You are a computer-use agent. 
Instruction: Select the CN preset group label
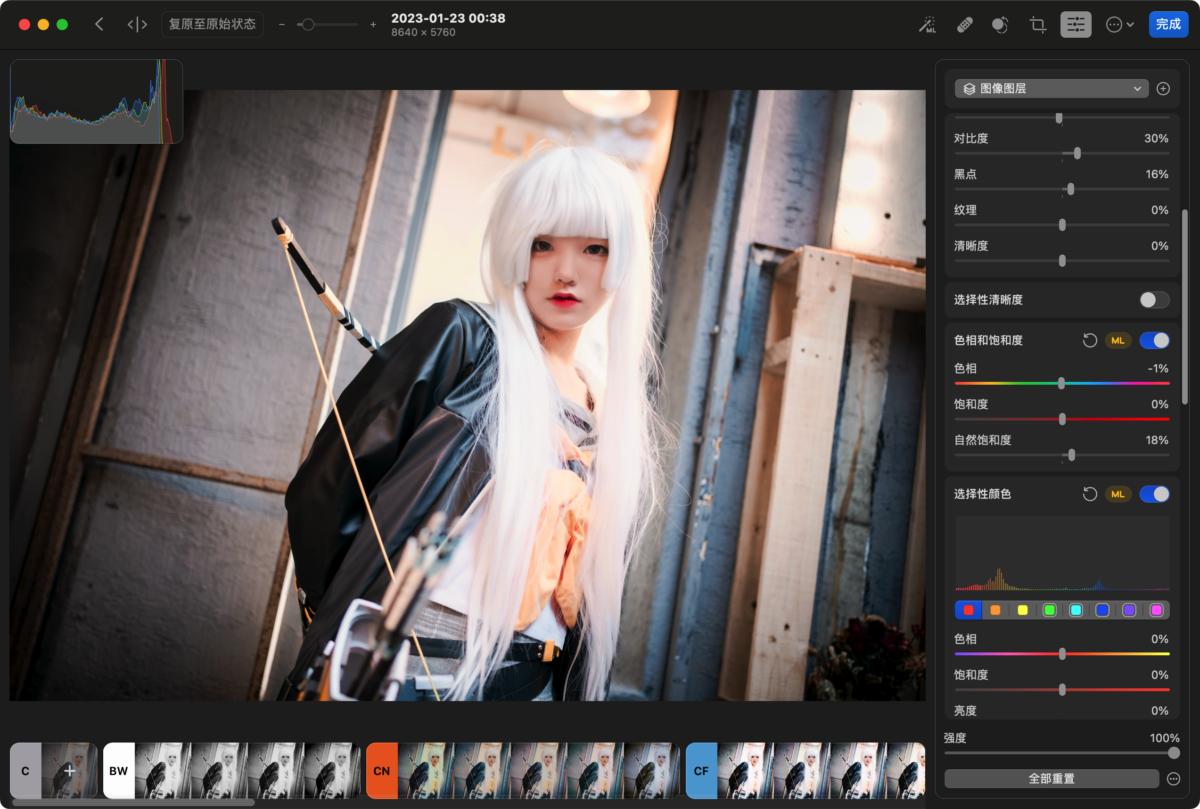pyautogui.click(x=381, y=771)
